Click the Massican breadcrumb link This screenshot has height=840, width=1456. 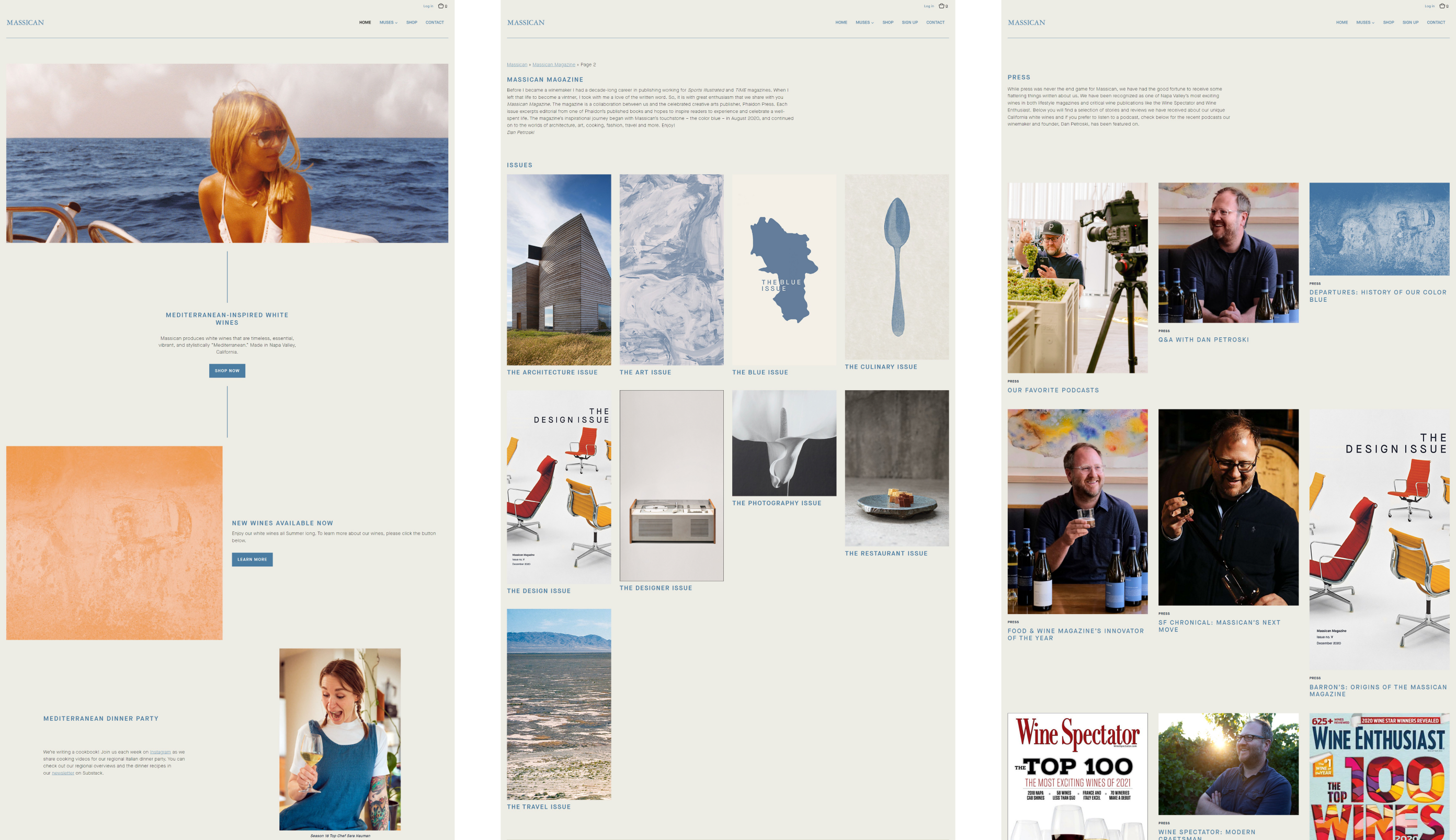click(517, 65)
